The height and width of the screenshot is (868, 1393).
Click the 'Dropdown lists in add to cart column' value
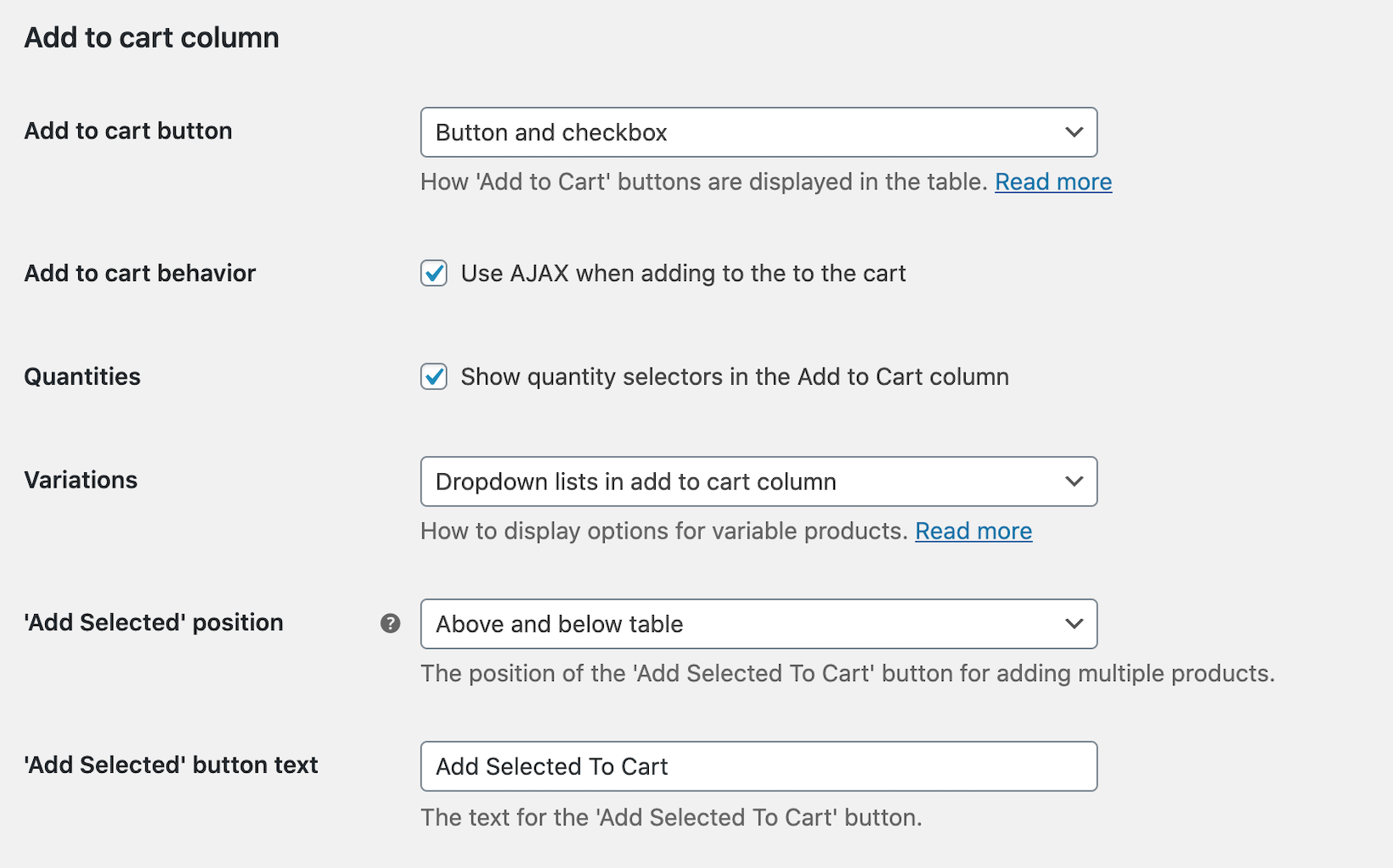pyautogui.click(x=635, y=481)
